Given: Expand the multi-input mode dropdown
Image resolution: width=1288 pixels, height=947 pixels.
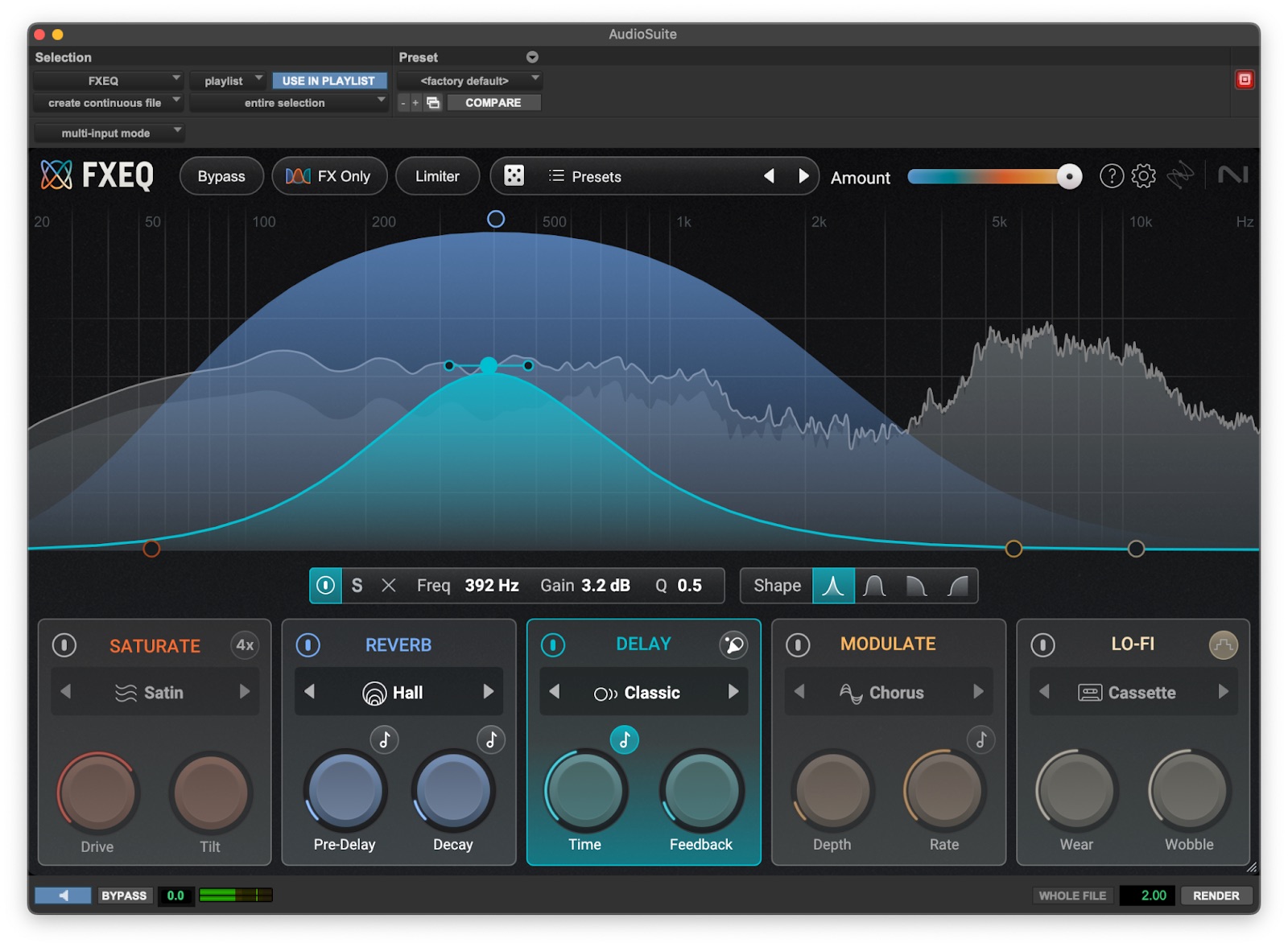Looking at the screenshot, I should pos(109,133).
